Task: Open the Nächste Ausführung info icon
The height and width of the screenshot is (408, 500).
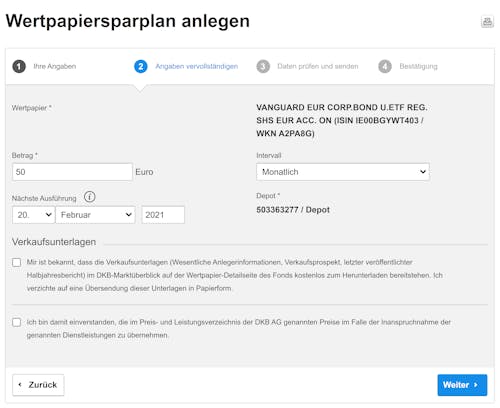Action: (x=89, y=197)
